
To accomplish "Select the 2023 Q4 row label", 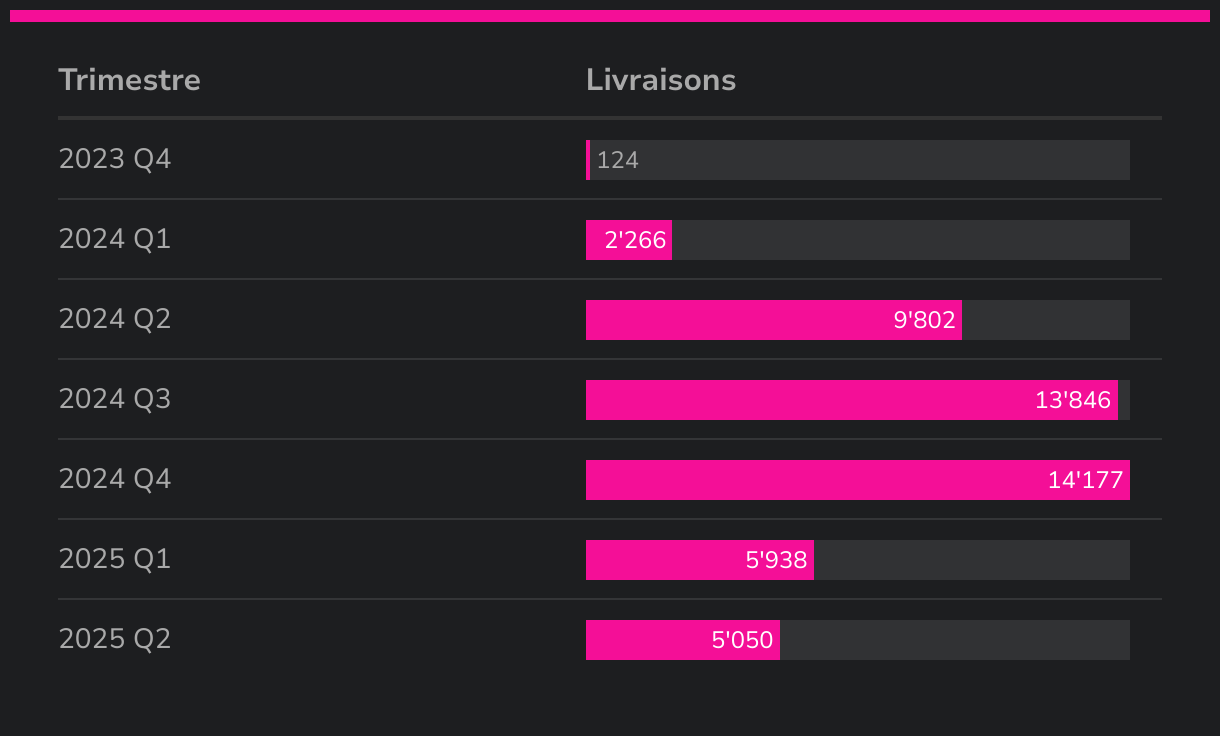I will click(115, 159).
